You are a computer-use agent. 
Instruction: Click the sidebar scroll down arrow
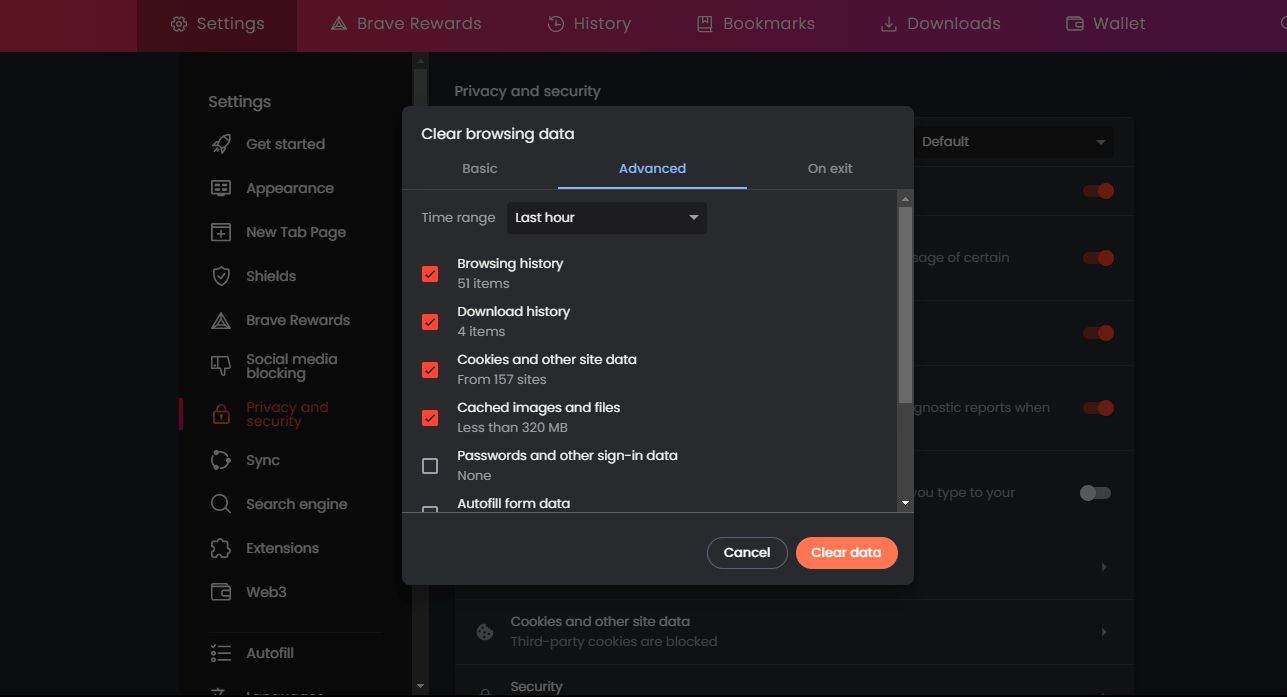[x=420, y=686]
